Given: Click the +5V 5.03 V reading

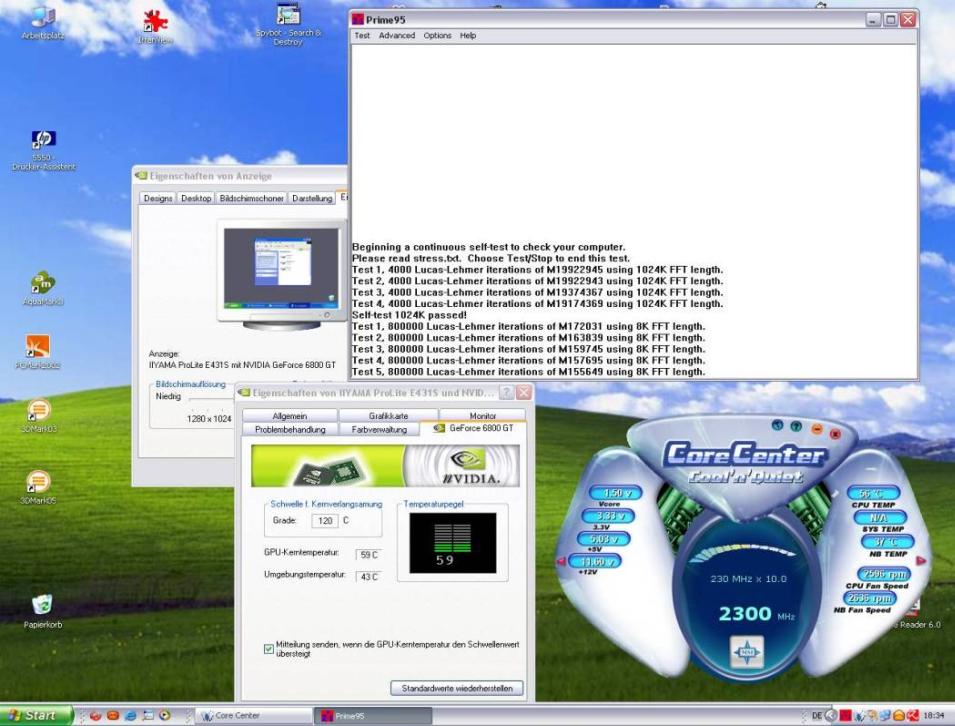Looking at the screenshot, I should (603, 538).
